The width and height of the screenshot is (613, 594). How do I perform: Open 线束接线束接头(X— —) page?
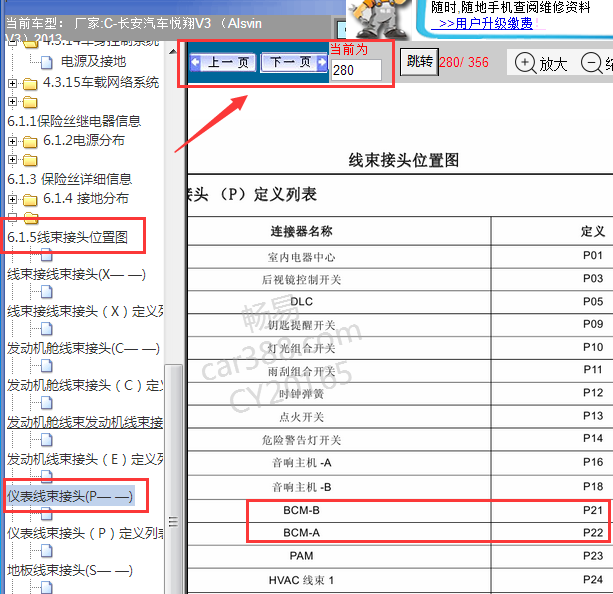point(76,275)
